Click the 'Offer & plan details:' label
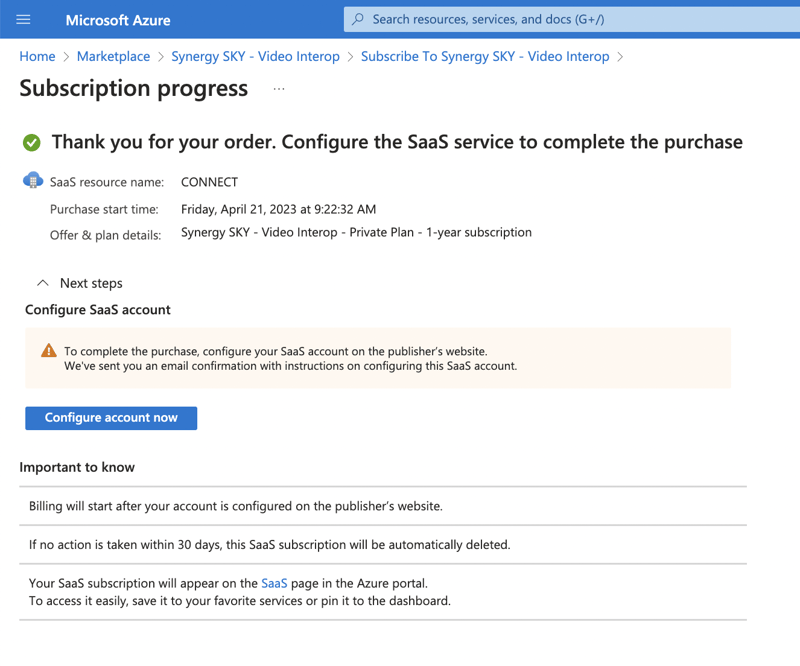800x666 pixels. [x=106, y=235]
